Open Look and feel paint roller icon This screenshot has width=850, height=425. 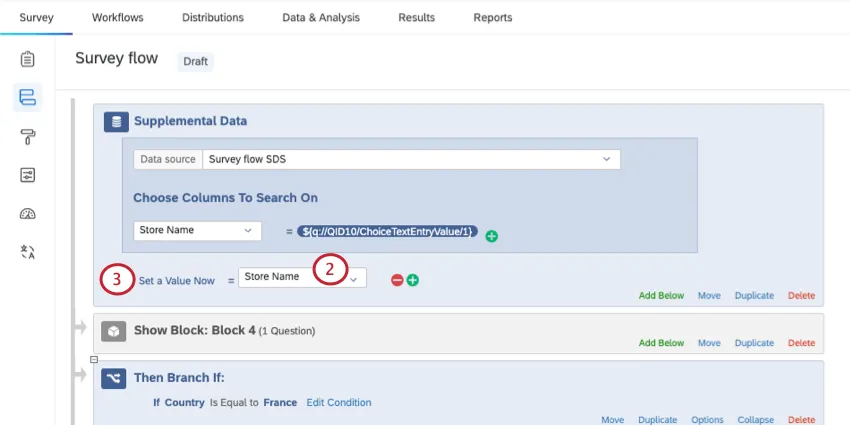[27, 136]
